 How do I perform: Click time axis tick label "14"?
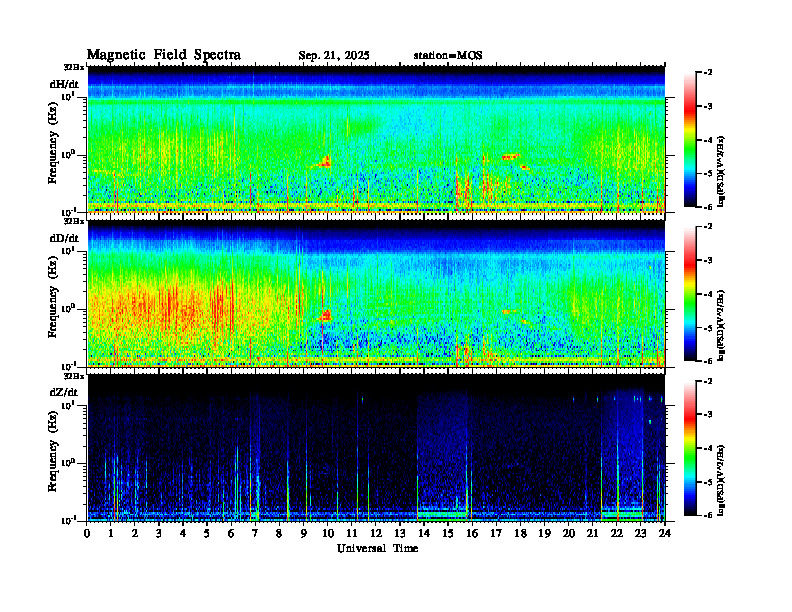point(424,533)
